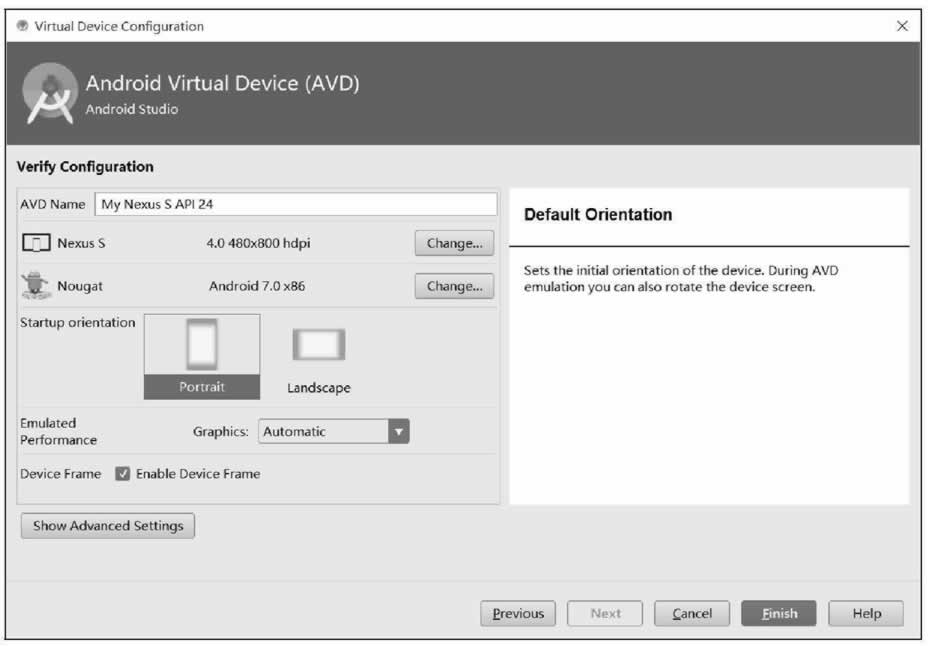Image resolution: width=928 pixels, height=646 pixels.
Task: Change the Nexus S hardware device
Action: [x=454, y=243]
